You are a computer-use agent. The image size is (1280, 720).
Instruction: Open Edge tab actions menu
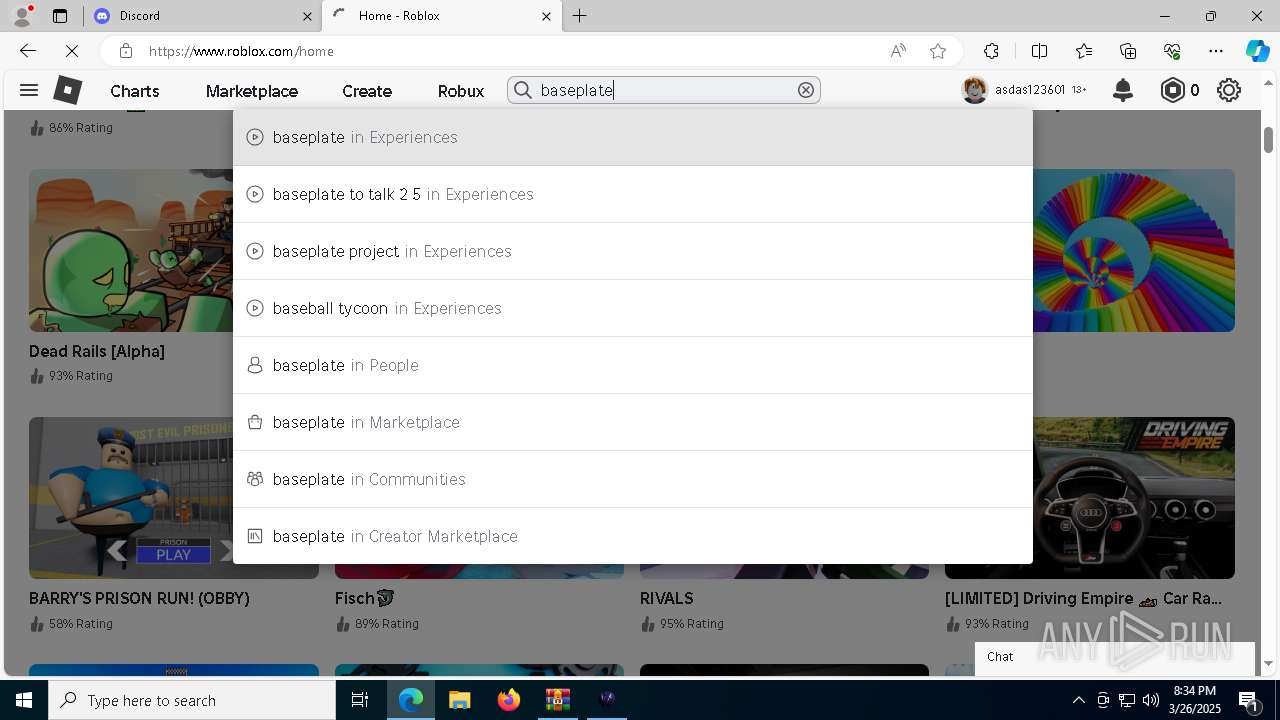tap(60, 16)
